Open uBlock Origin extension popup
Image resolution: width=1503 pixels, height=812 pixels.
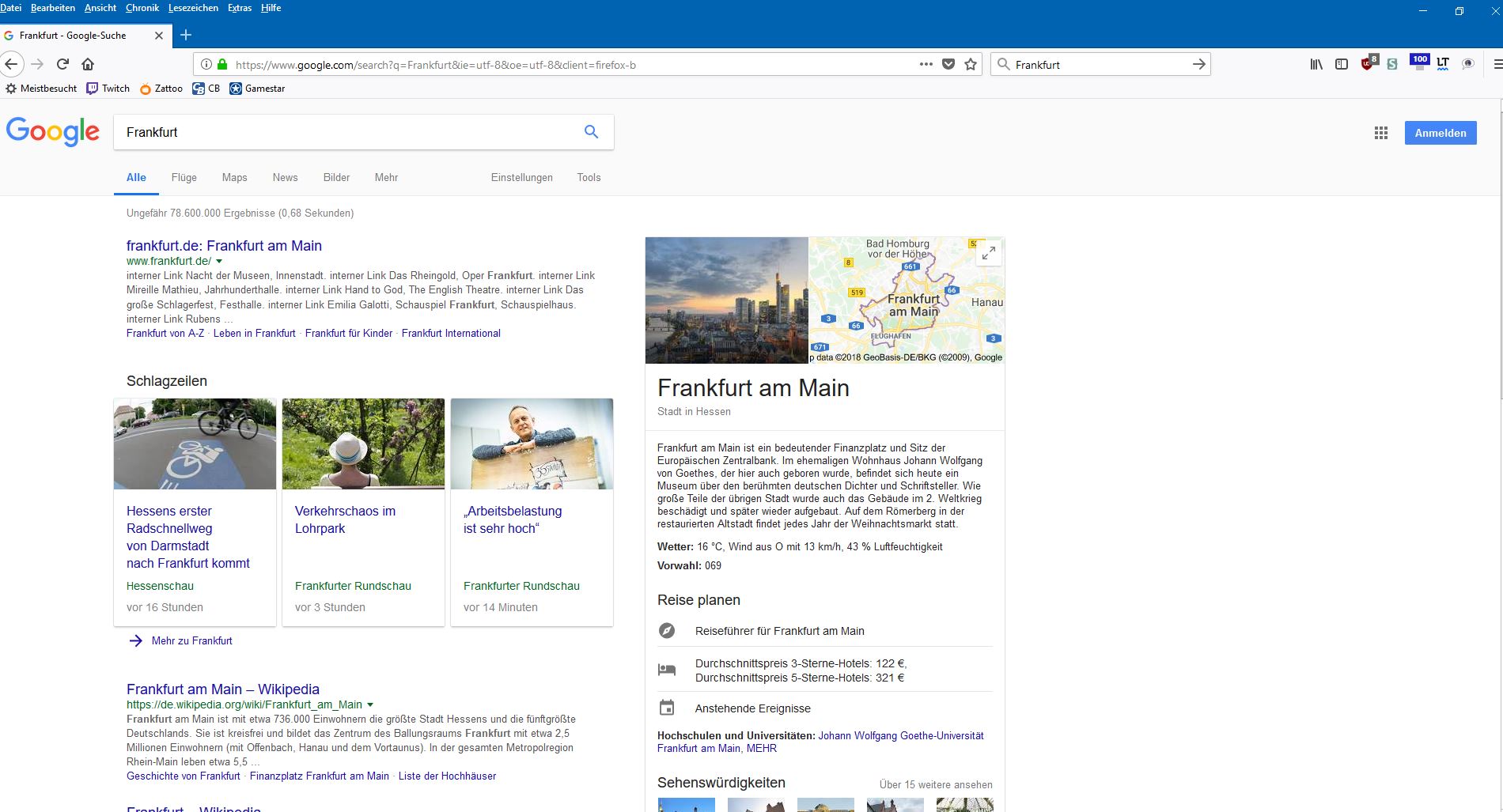(1369, 62)
